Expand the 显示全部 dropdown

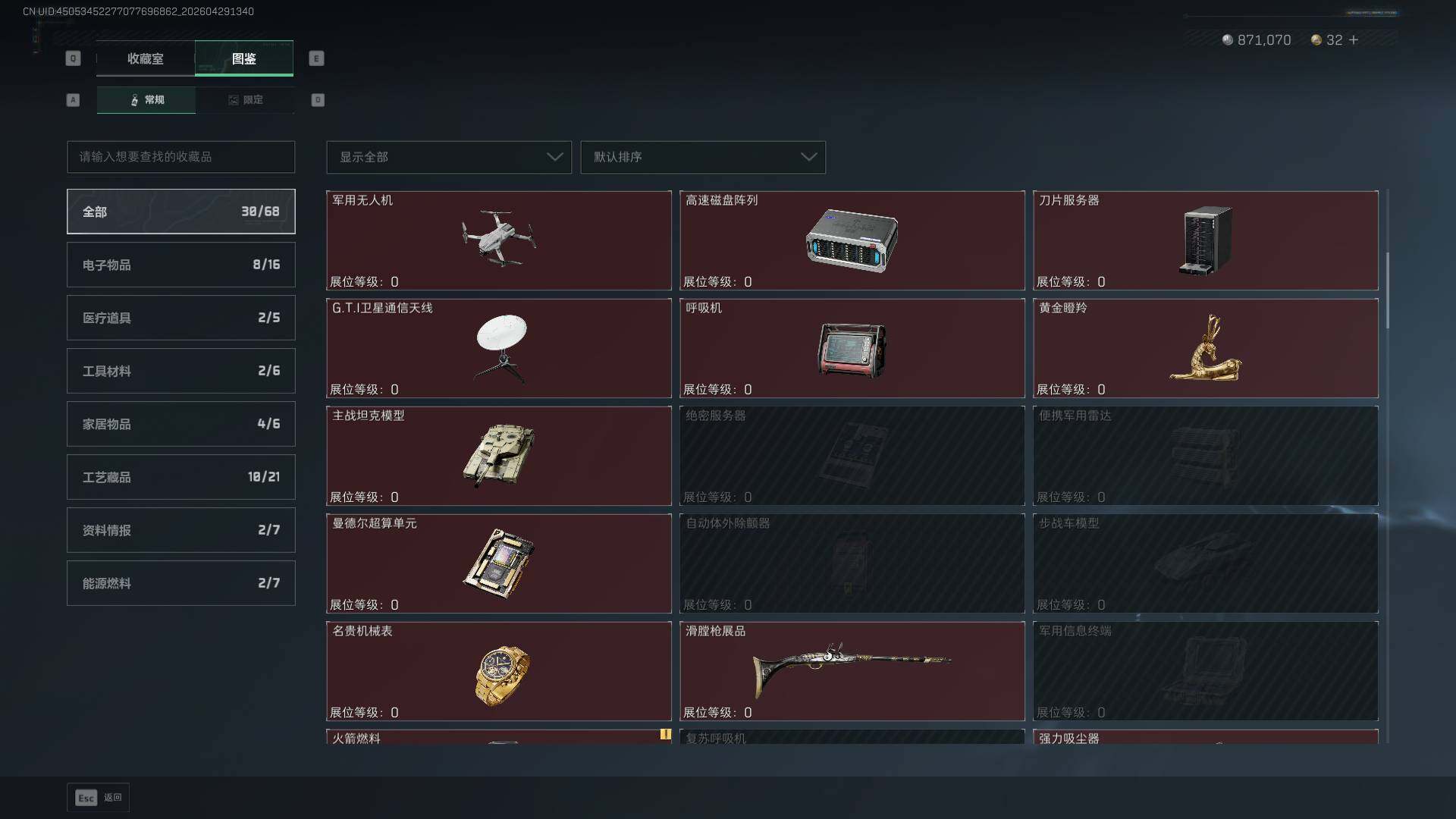point(449,157)
